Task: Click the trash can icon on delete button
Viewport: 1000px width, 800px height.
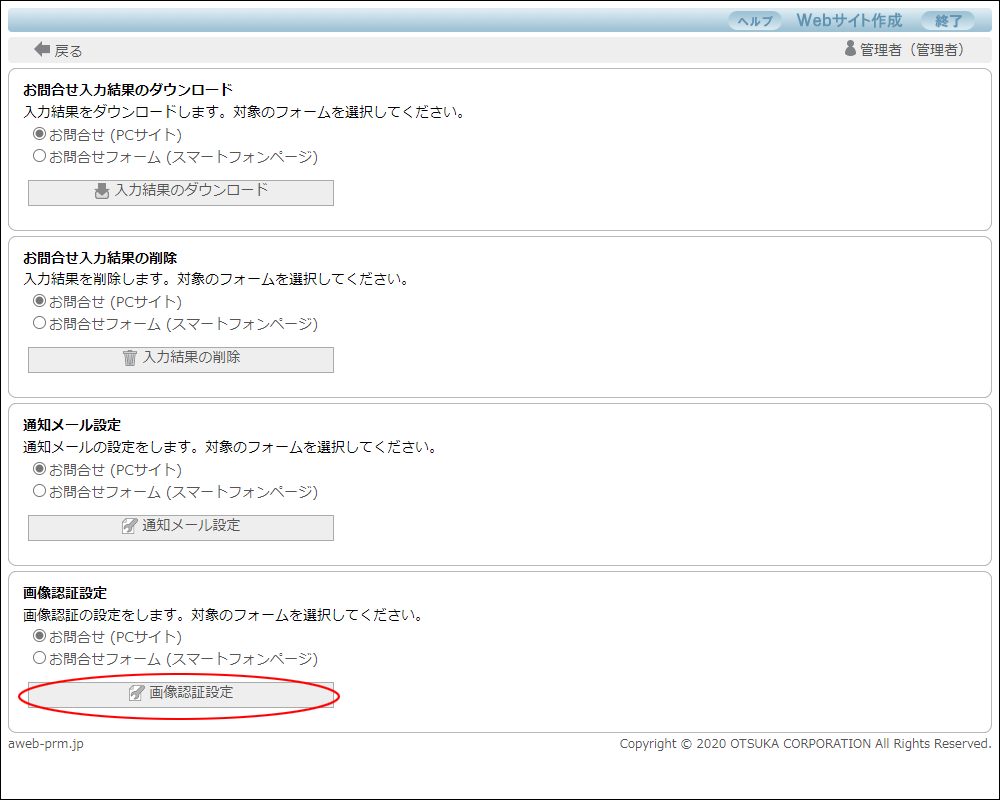Action: coord(130,358)
